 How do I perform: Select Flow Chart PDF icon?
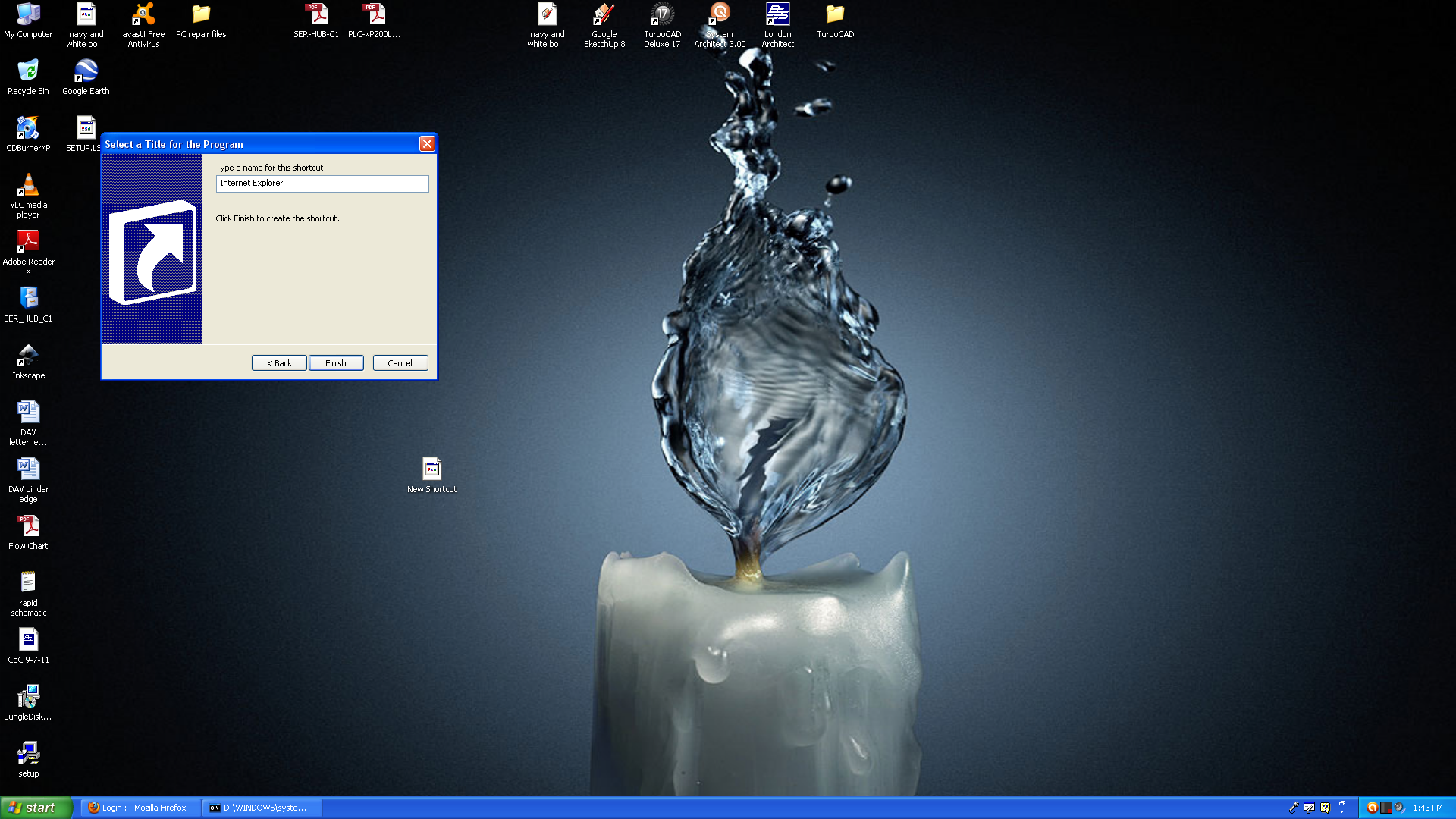[28, 532]
